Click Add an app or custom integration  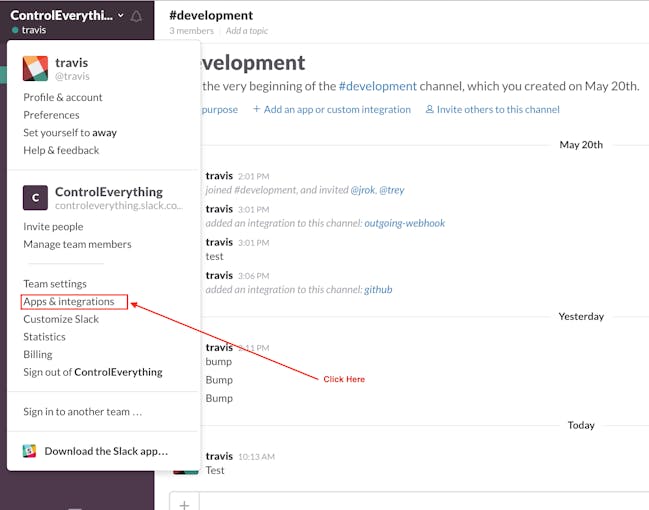pos(337,110)
